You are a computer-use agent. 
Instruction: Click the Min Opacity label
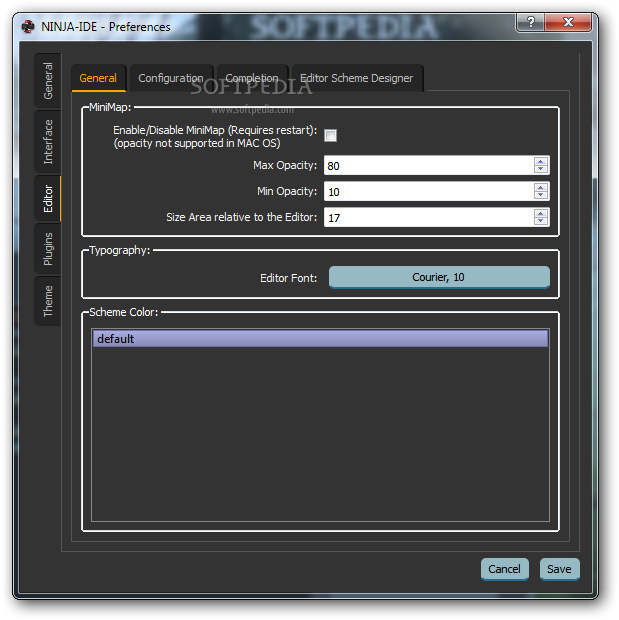(287, 191)
